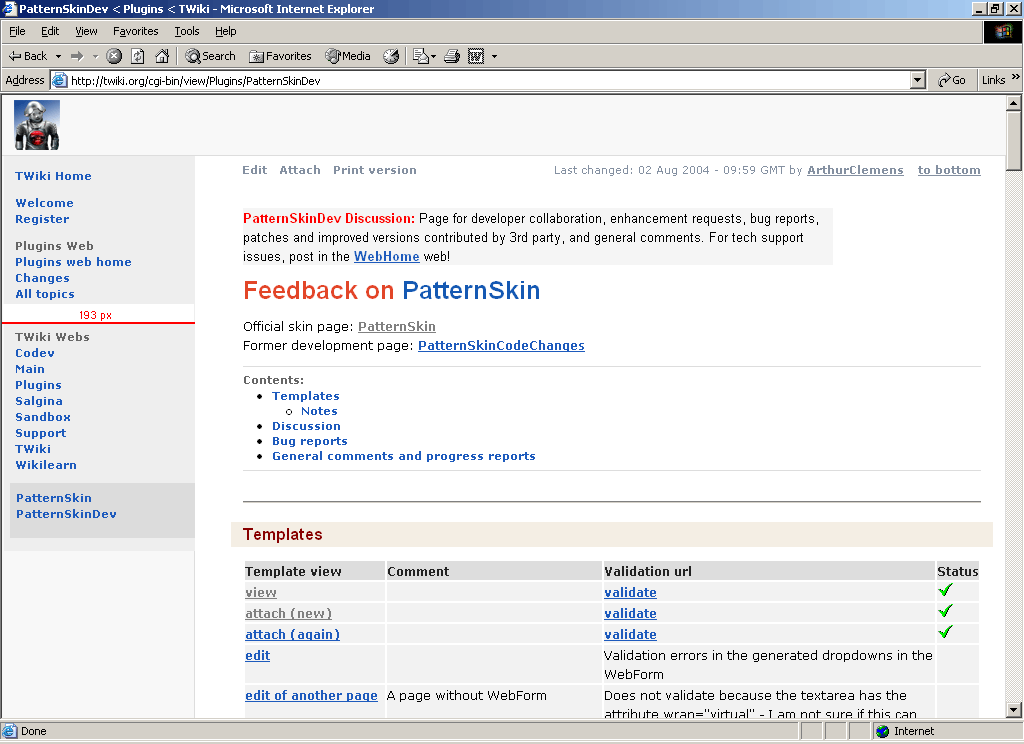This screenshot has height=744, width=1024.
Task: Click the Mail toolbar icon
Action: 421,56
